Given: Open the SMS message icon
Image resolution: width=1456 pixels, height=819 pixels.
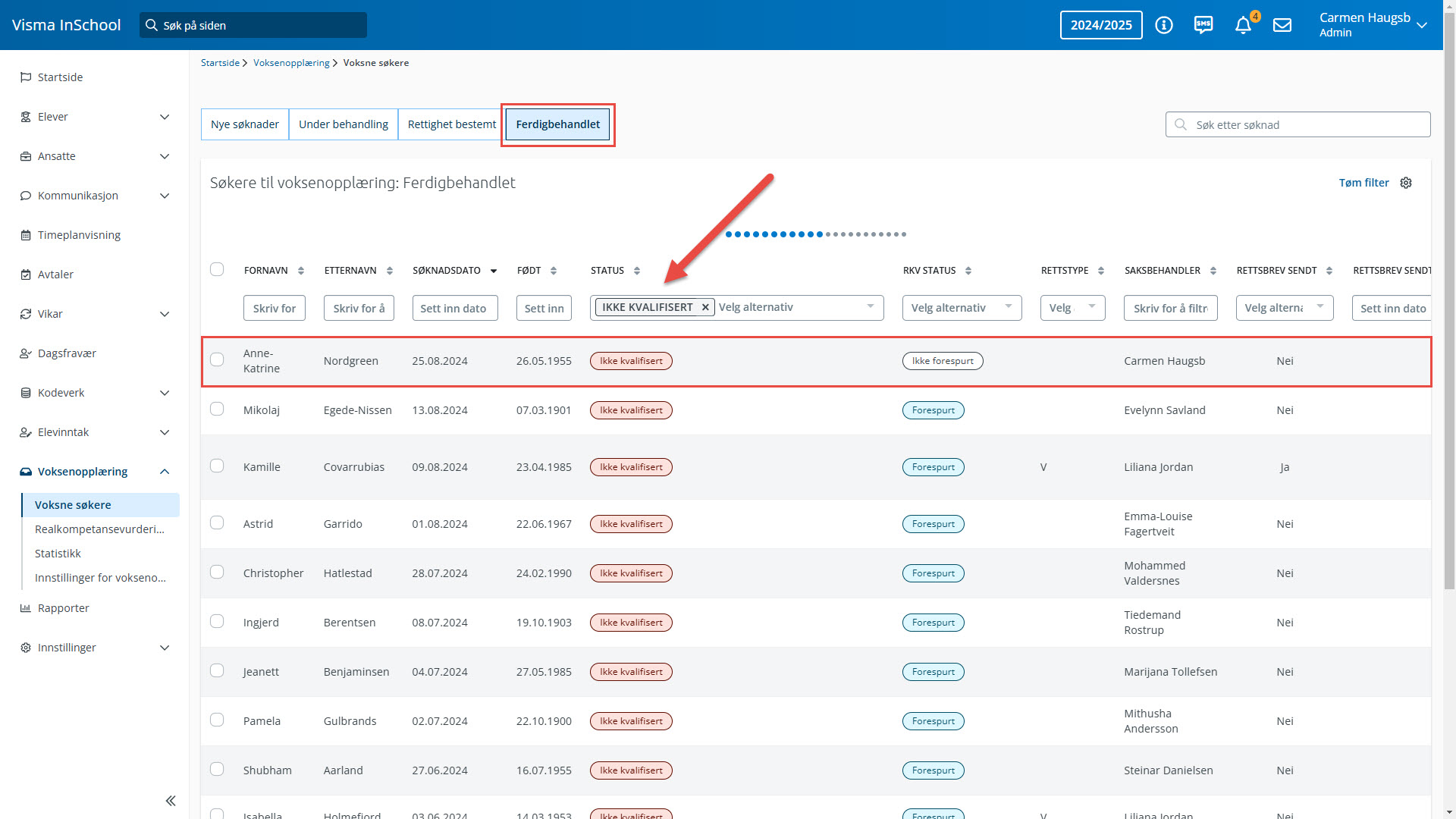Looking at the screenshot, I should click(1203, 25).
